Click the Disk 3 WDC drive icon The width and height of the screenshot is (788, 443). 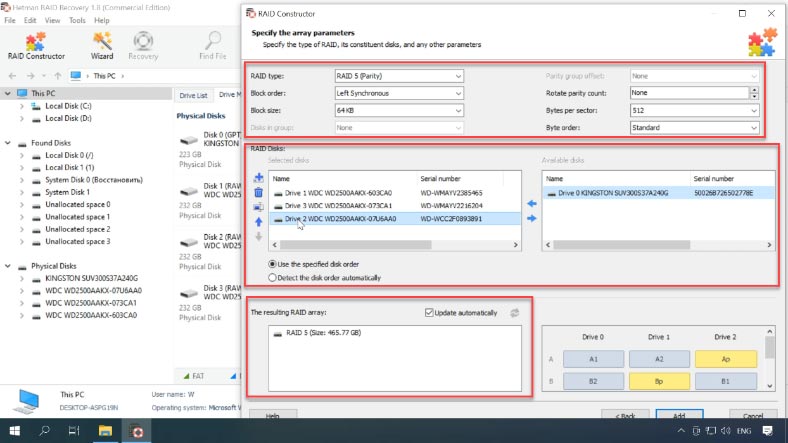[189, 293]
